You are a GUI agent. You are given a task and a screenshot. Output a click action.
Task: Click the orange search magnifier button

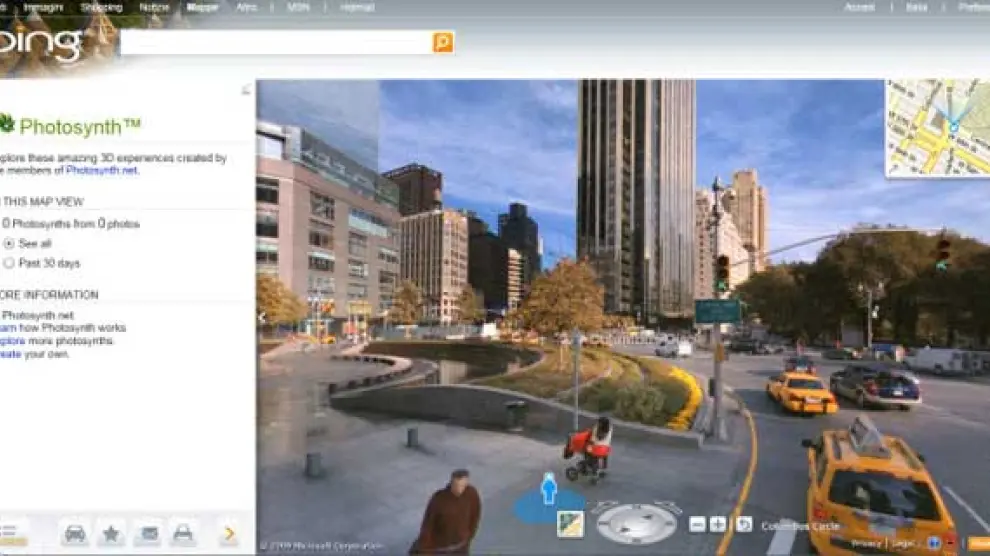click(443, 42)
